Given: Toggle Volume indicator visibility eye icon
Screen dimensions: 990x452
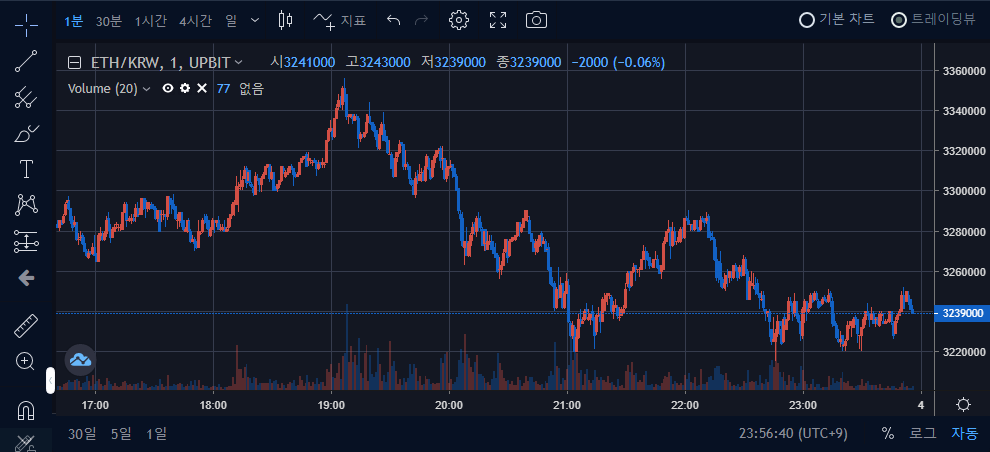Looking at the screenshot, I should 167,88.
